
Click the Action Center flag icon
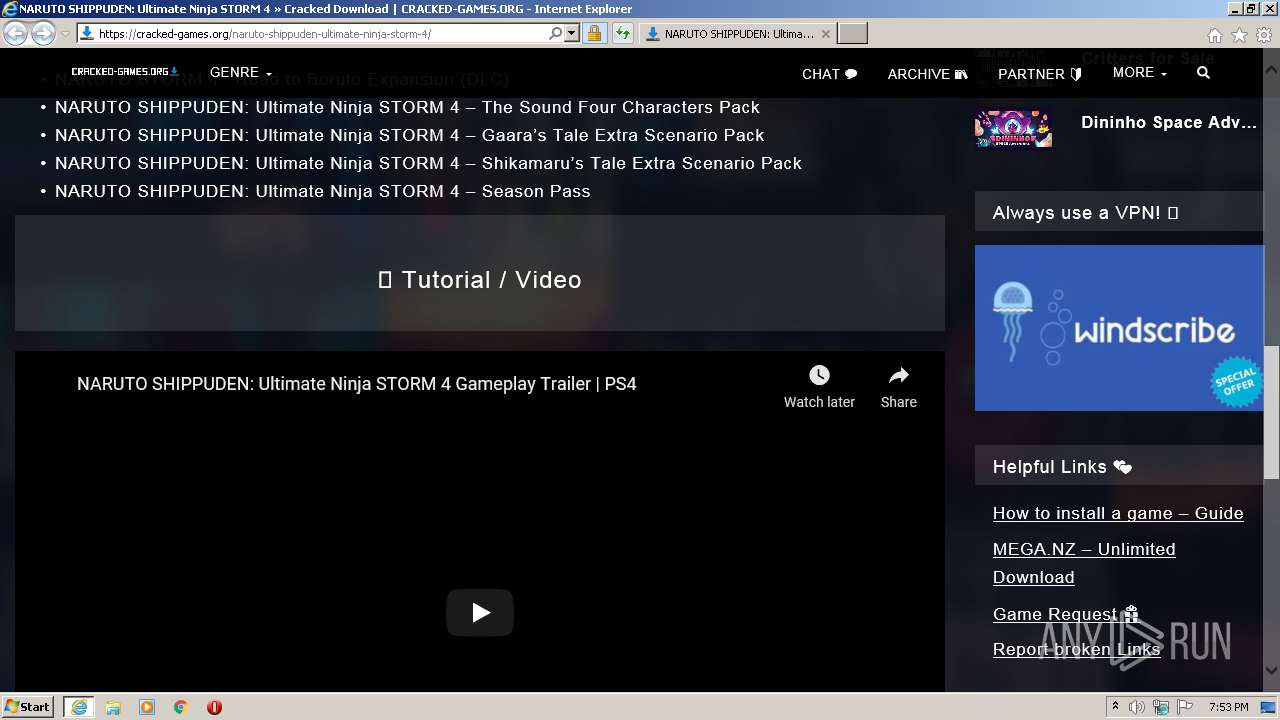[x=1185, y=707]
